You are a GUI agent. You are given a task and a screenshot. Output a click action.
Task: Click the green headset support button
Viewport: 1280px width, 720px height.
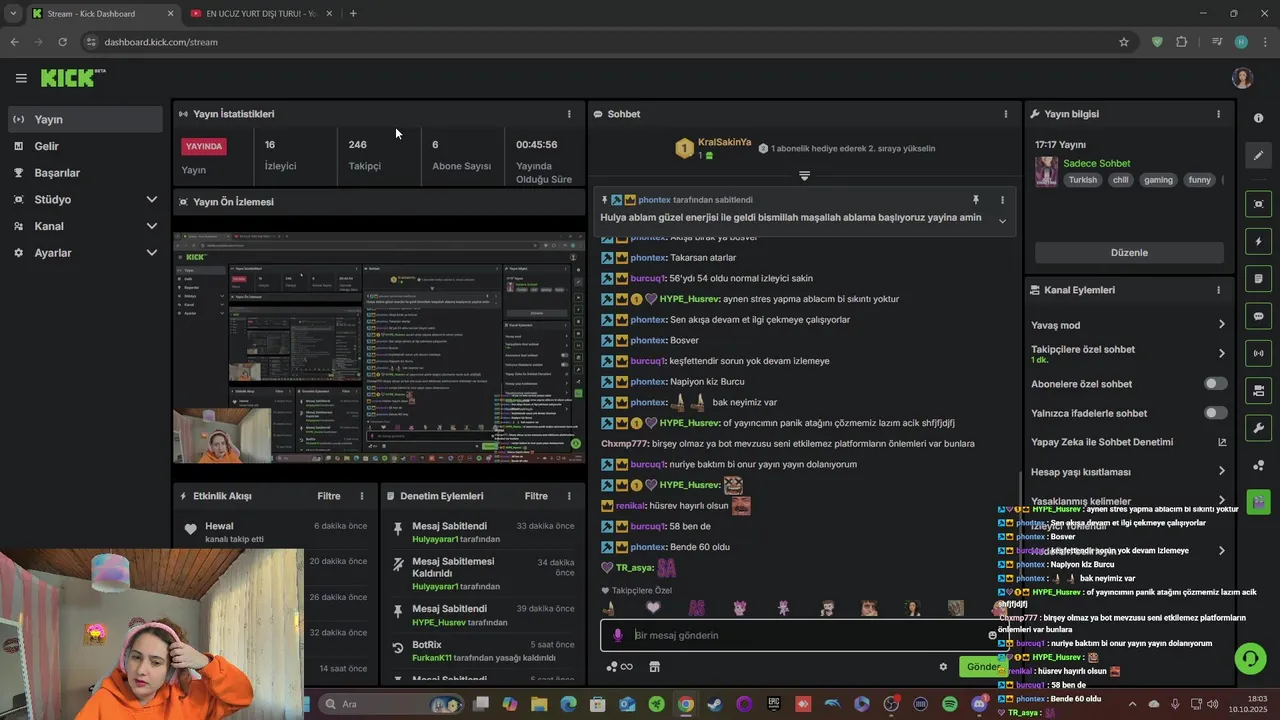[1249, 658]
